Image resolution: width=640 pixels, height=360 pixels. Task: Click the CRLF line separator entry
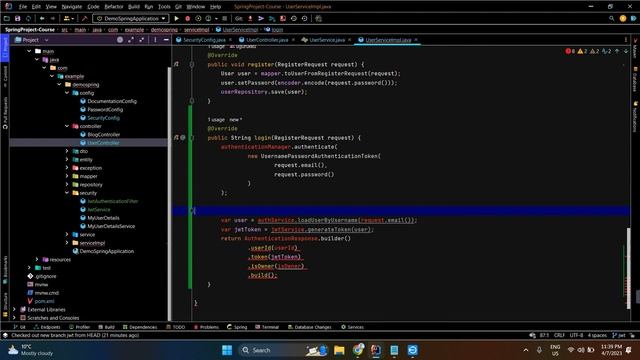(559, 335)
